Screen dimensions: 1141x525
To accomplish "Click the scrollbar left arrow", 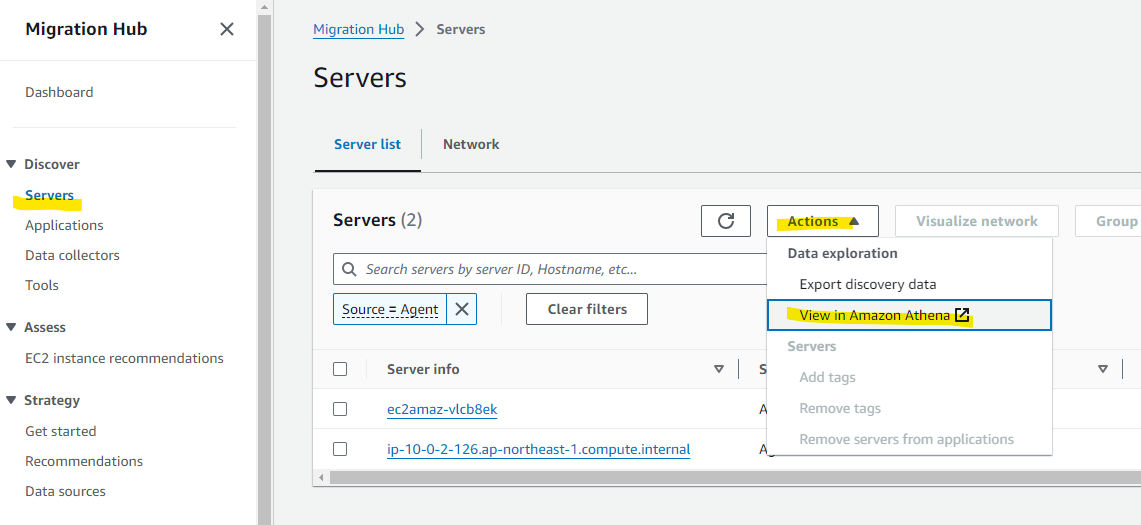I will 321,478.
